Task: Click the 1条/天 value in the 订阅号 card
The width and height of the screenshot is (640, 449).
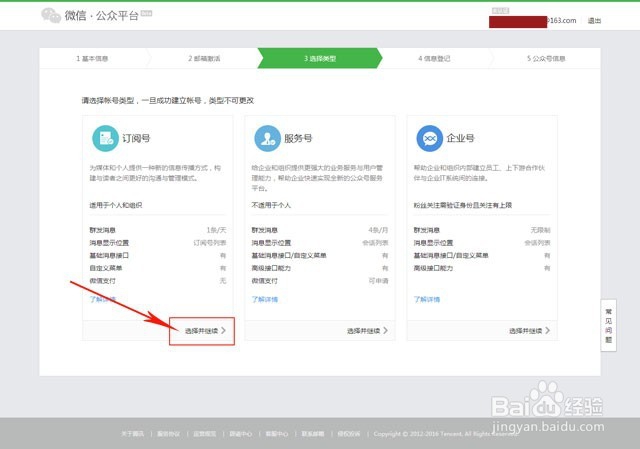Action: click(x=216, y=230)
